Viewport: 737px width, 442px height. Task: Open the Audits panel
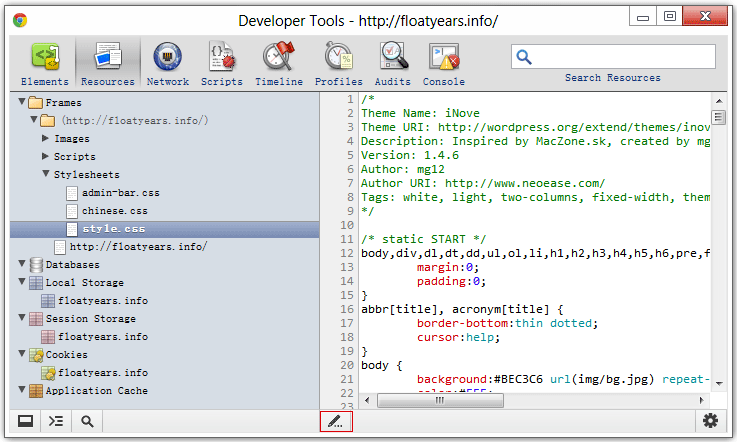coord(393,64)
